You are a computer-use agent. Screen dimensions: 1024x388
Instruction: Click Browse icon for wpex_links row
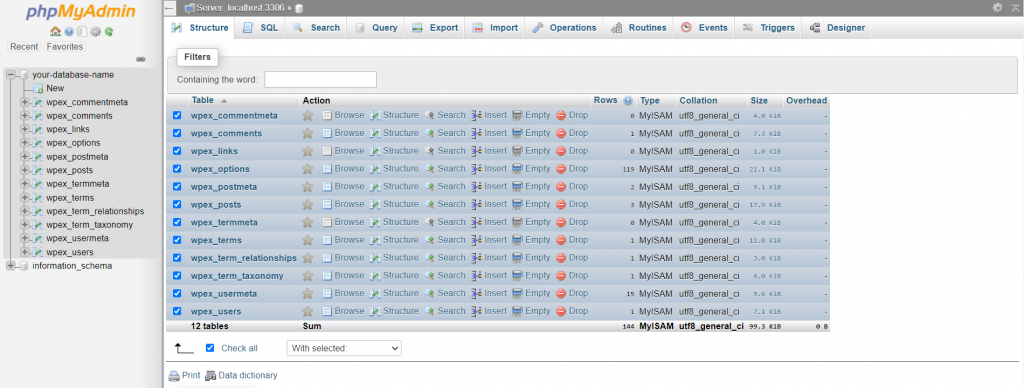tap(327, 151)
